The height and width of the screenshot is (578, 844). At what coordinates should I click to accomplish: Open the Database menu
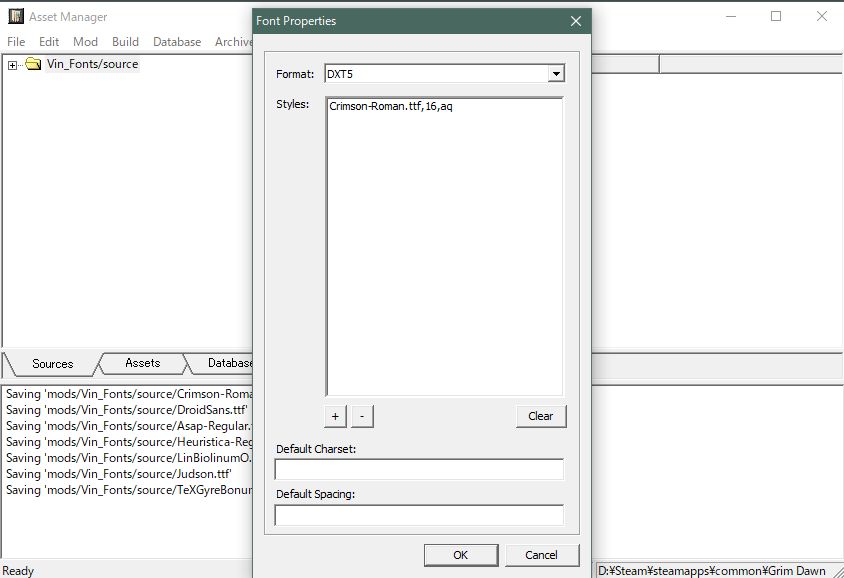coord(177,42)
